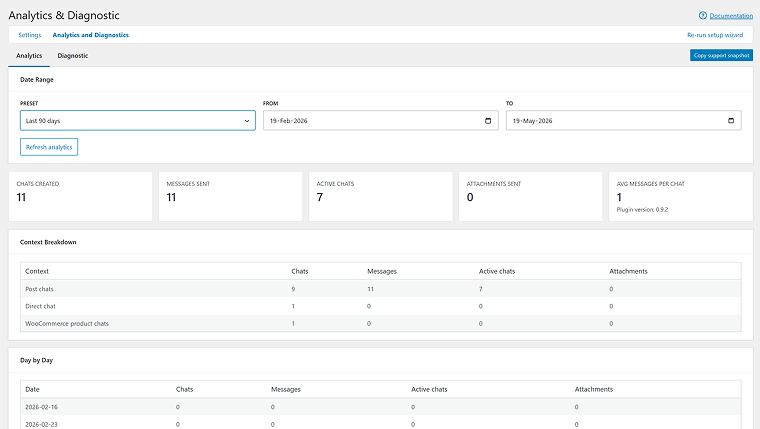Image resolution: width=760 pixels, height=429 pixels.
Task: Open the TO date calendar picker icon
Action: click(x=731, y=121)
